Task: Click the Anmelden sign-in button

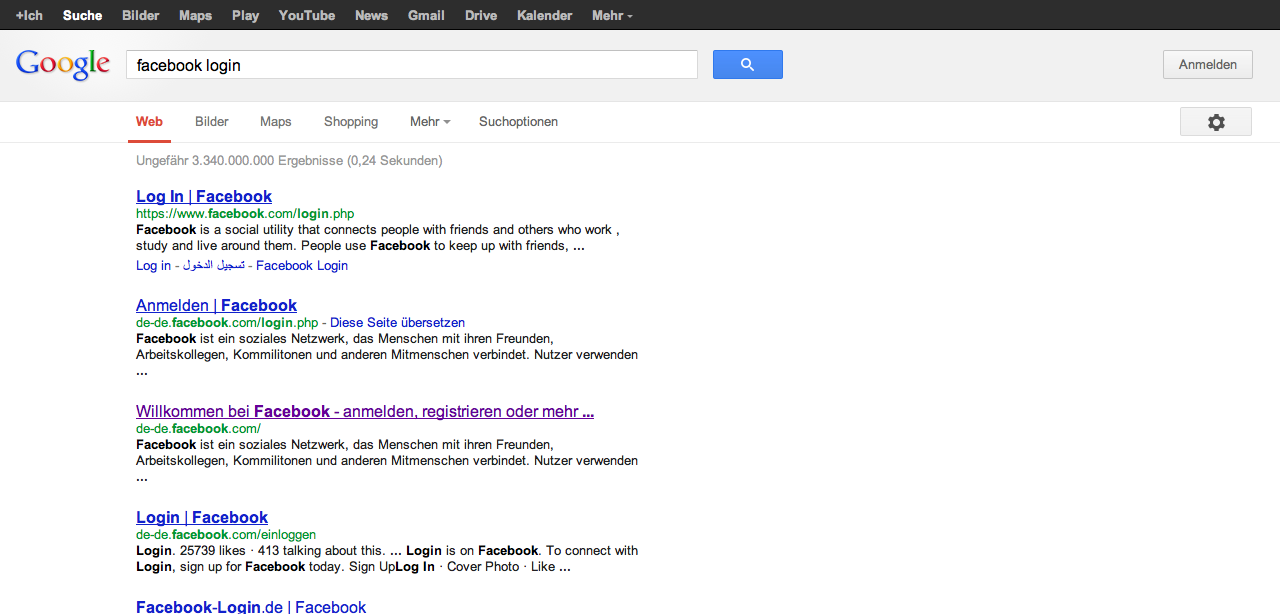Action: (1207, 65)
